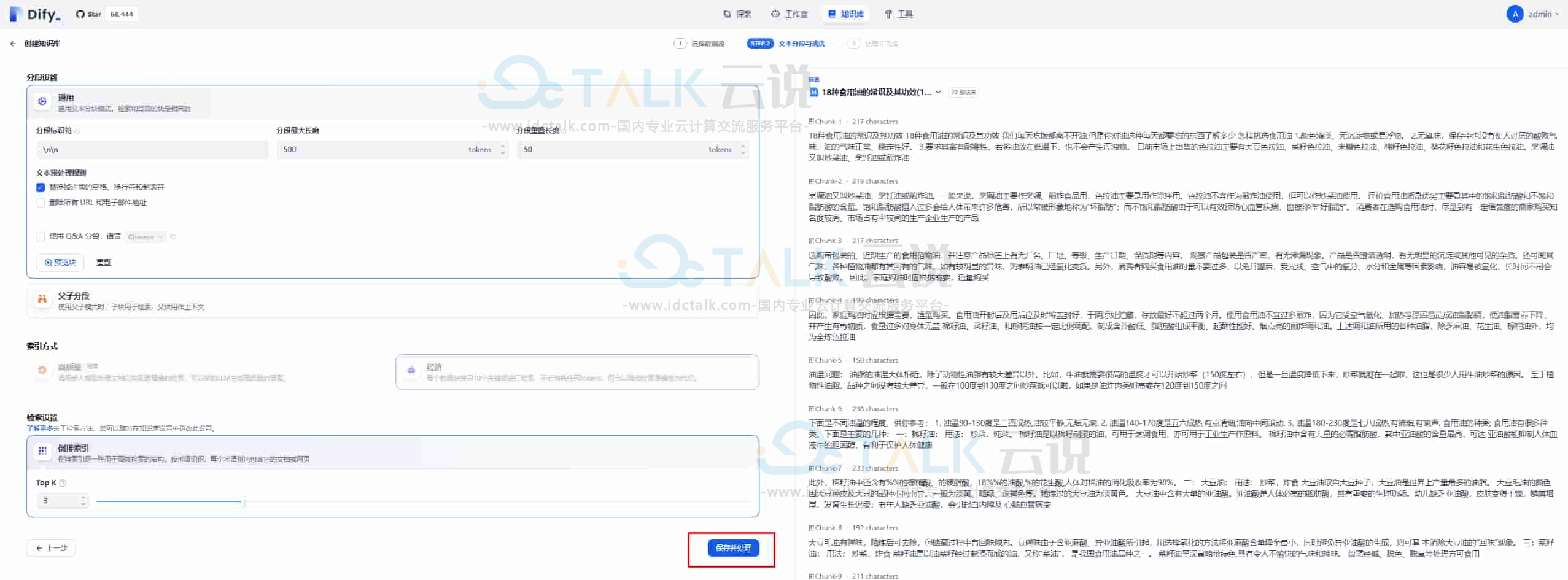Click the Q&A language info icon
Image resolution: width=1568 pixels, height=580 pixels.
point(173,237)
